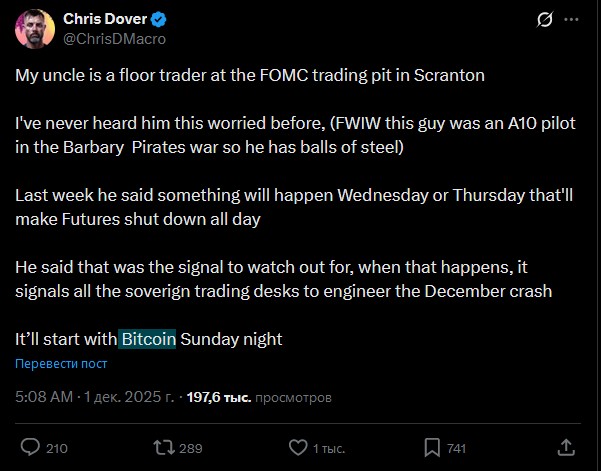
Task: Bookmark this post
Action: point(431,447)
